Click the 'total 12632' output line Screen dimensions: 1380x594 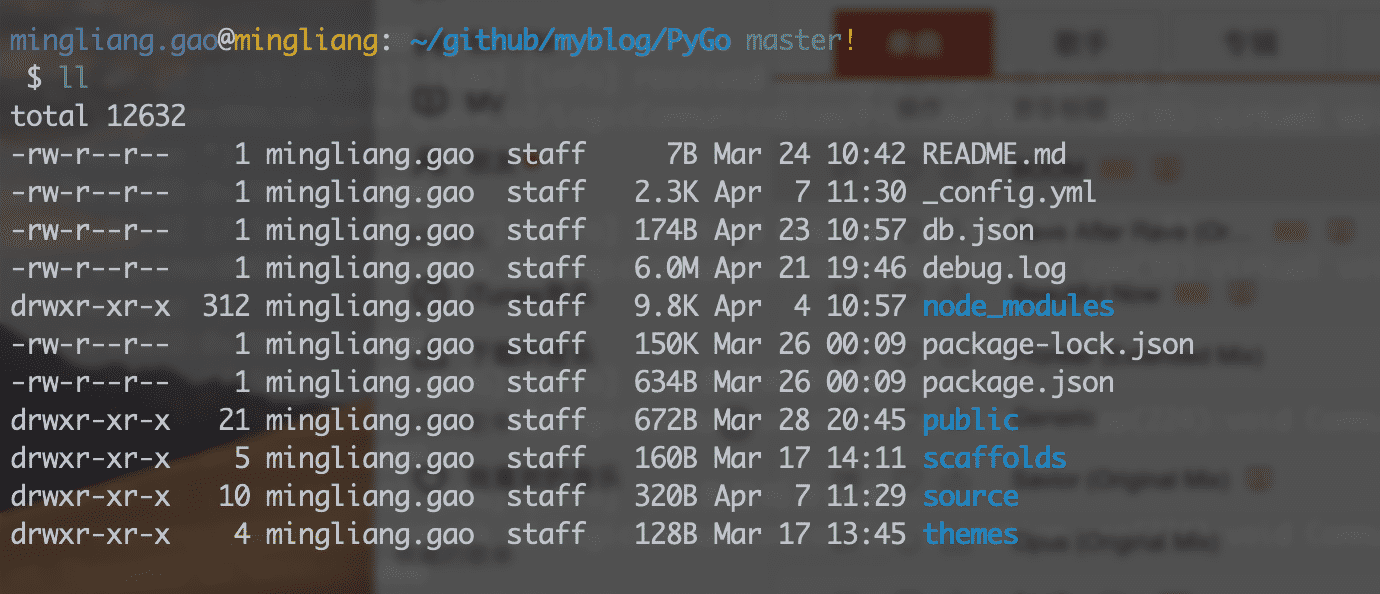98,116
